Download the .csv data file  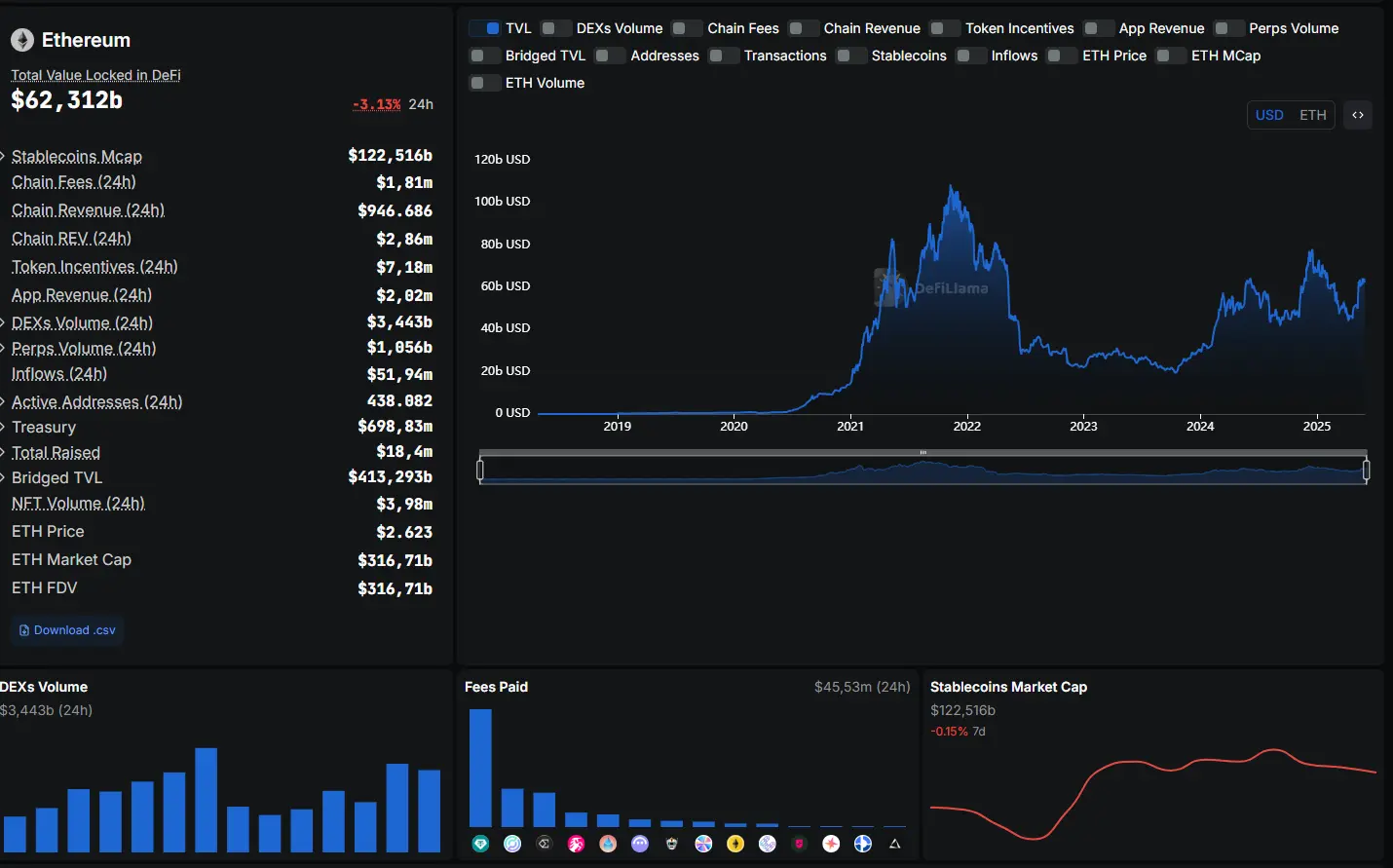pyautogui.click(x=67, y=630)
